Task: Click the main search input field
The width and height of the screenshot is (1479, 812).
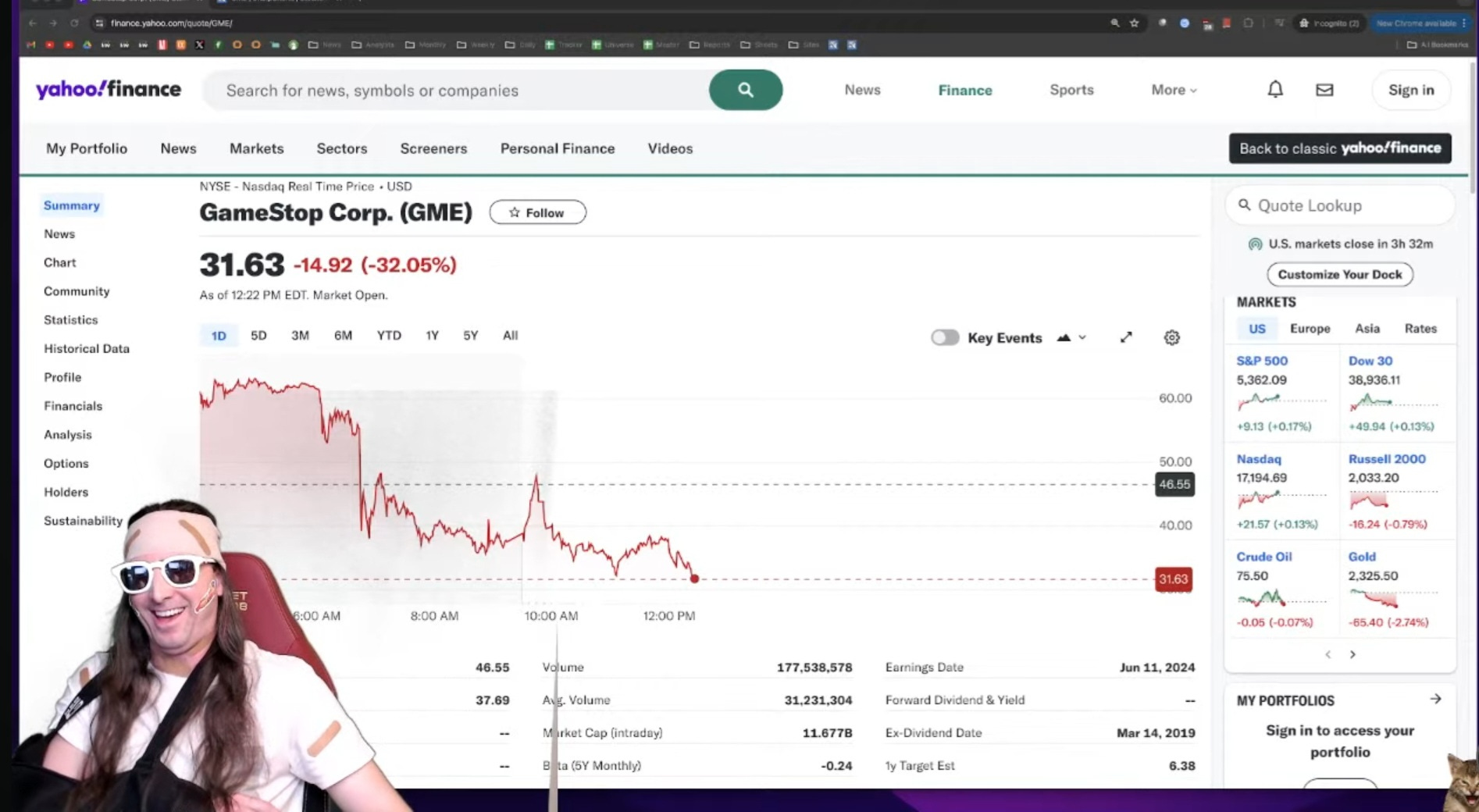Action: [x=455, y=90]
